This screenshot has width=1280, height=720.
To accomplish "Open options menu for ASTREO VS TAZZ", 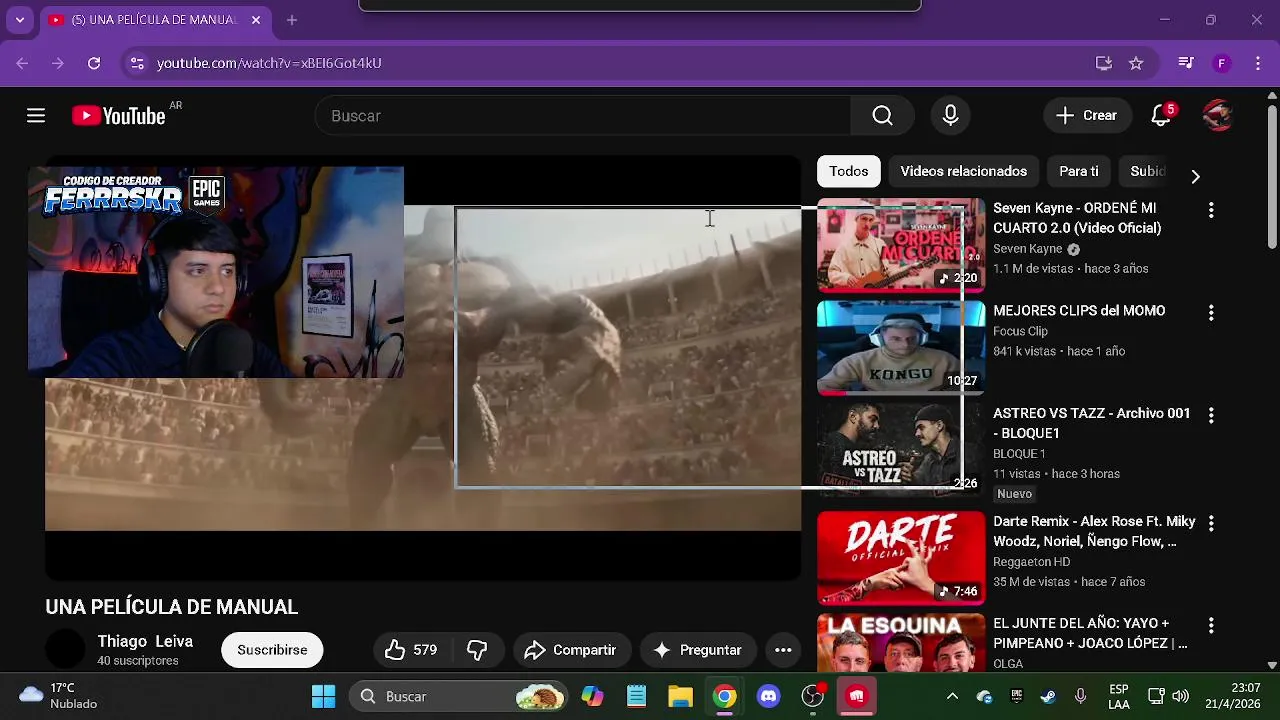I will (1211, 415).
